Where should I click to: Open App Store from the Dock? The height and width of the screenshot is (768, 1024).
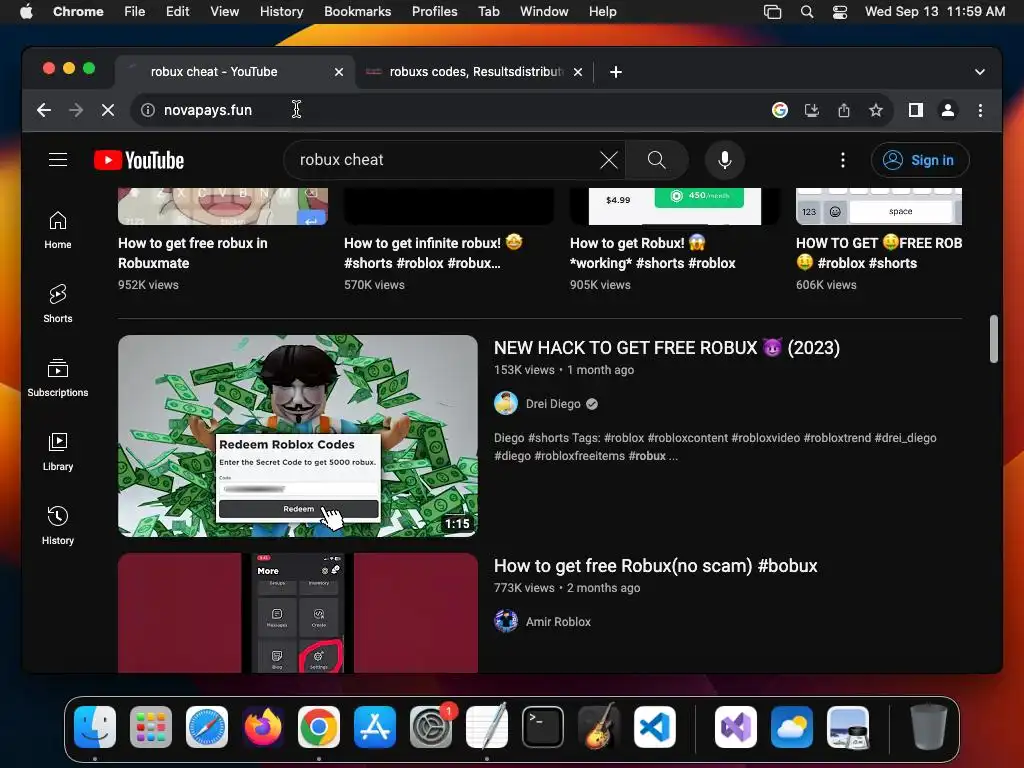coord(375,727)
